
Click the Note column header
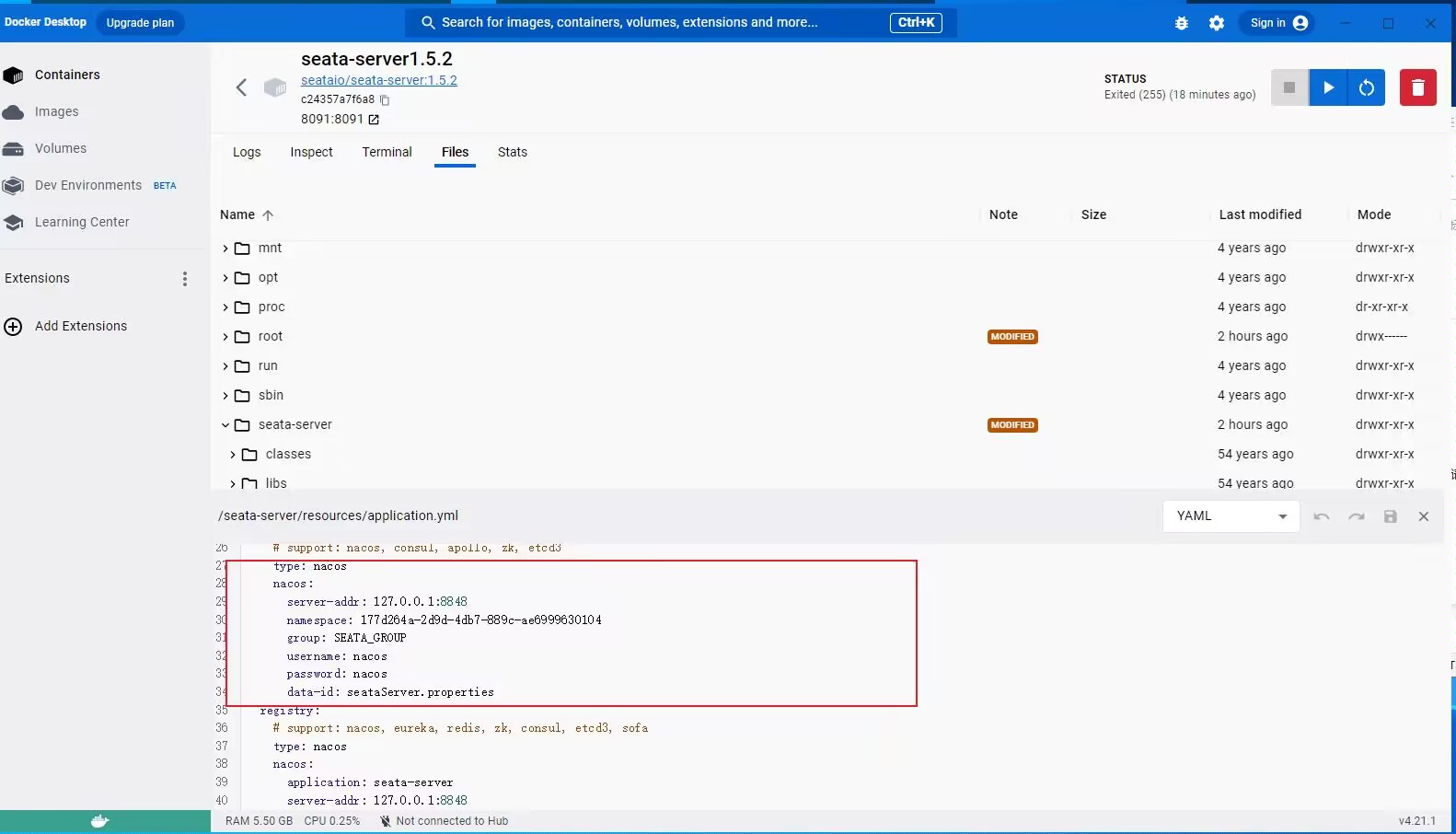click(x=1003, y=214)
